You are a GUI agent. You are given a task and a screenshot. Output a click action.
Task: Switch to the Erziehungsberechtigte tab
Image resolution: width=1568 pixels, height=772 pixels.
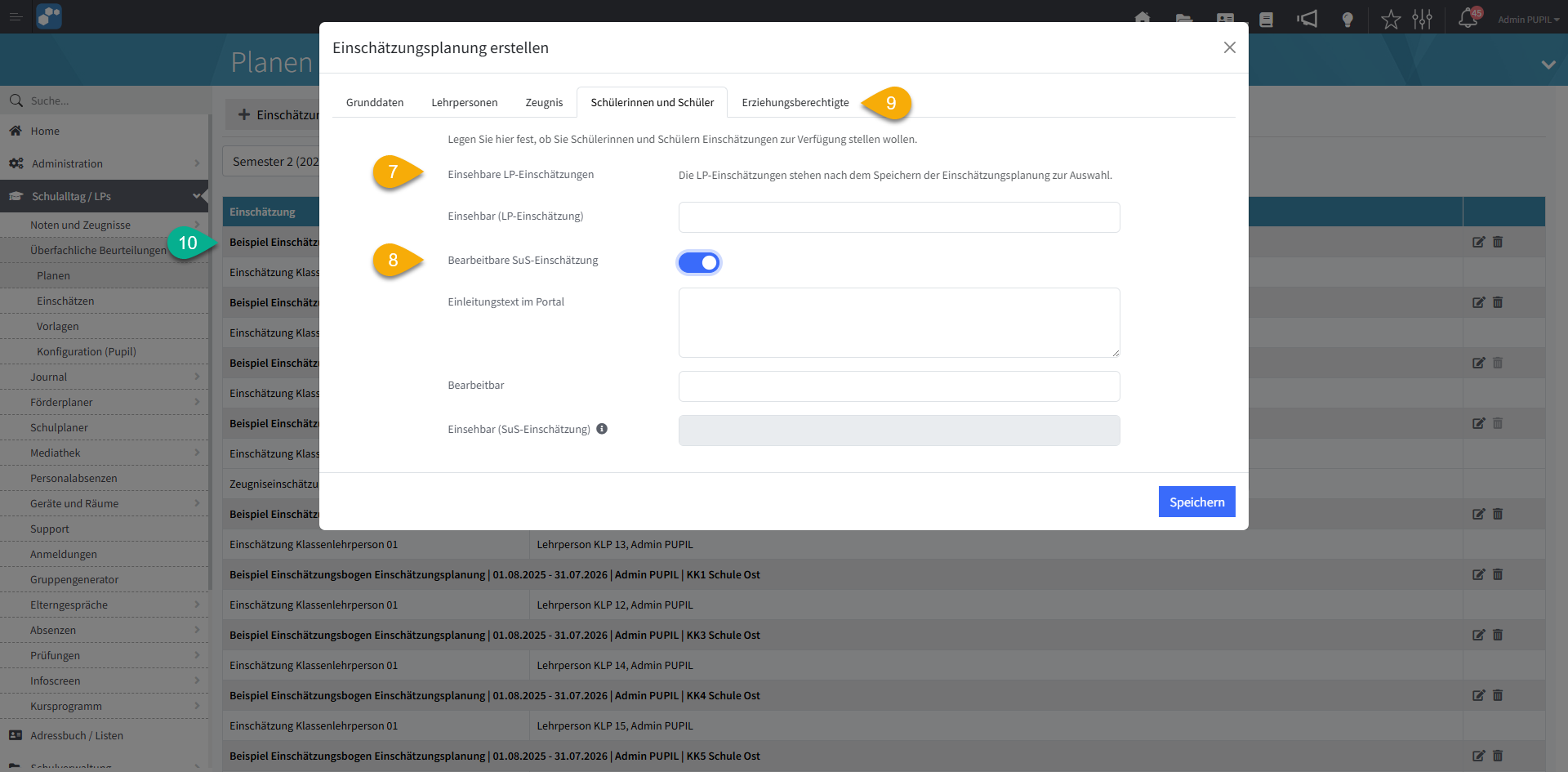795,102
